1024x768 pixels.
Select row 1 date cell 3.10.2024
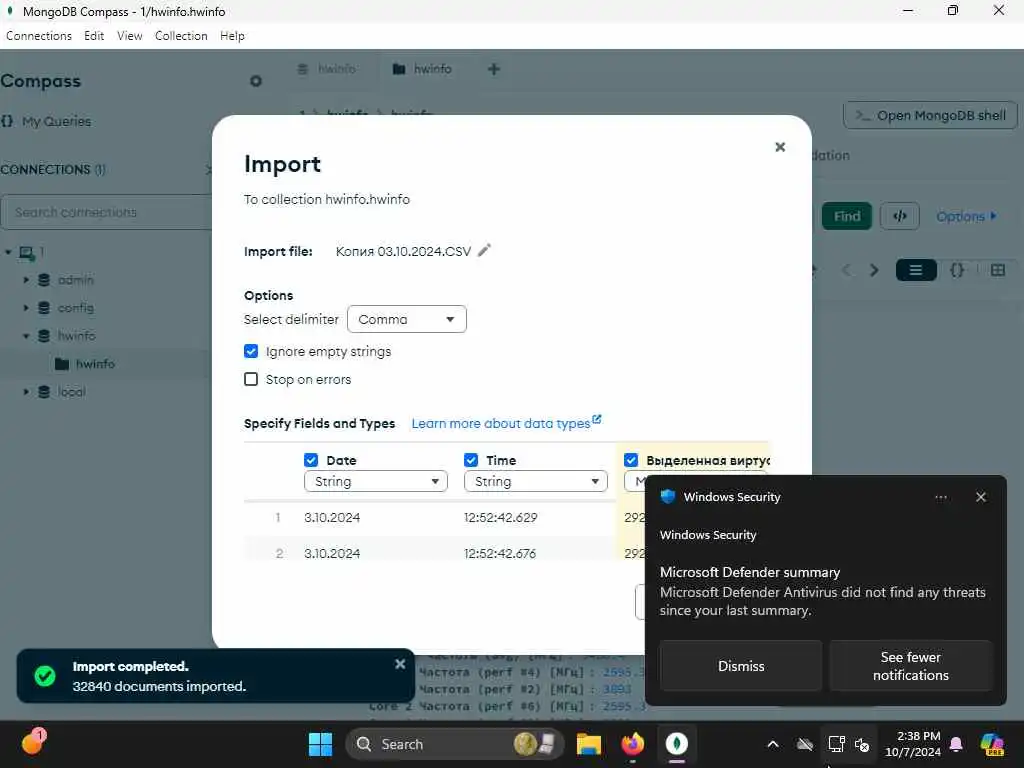[332, 518]
